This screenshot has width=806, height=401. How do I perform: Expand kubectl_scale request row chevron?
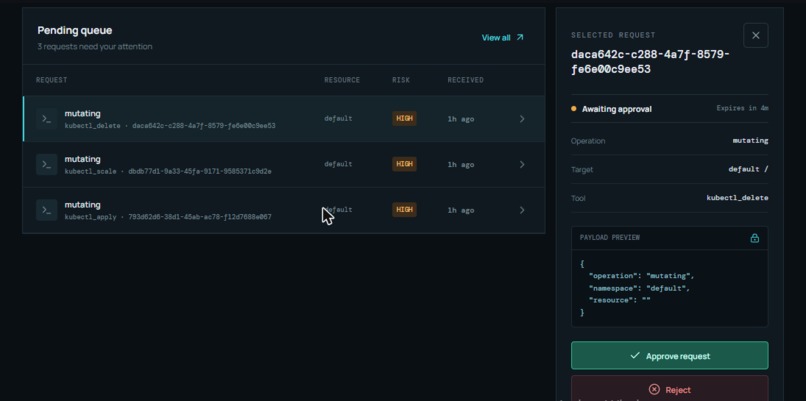(522, 165)
